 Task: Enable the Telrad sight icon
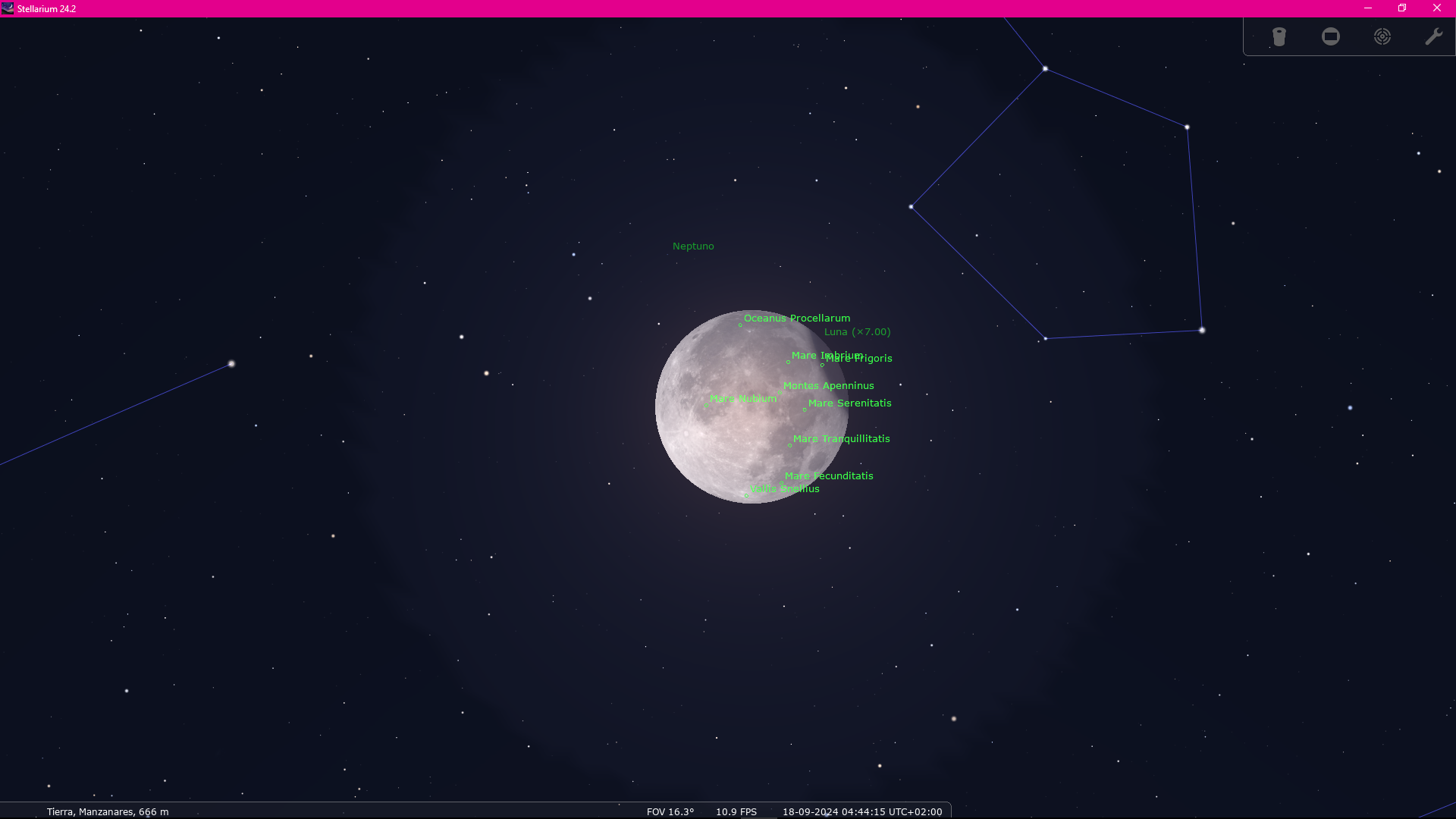point(1382,36)
